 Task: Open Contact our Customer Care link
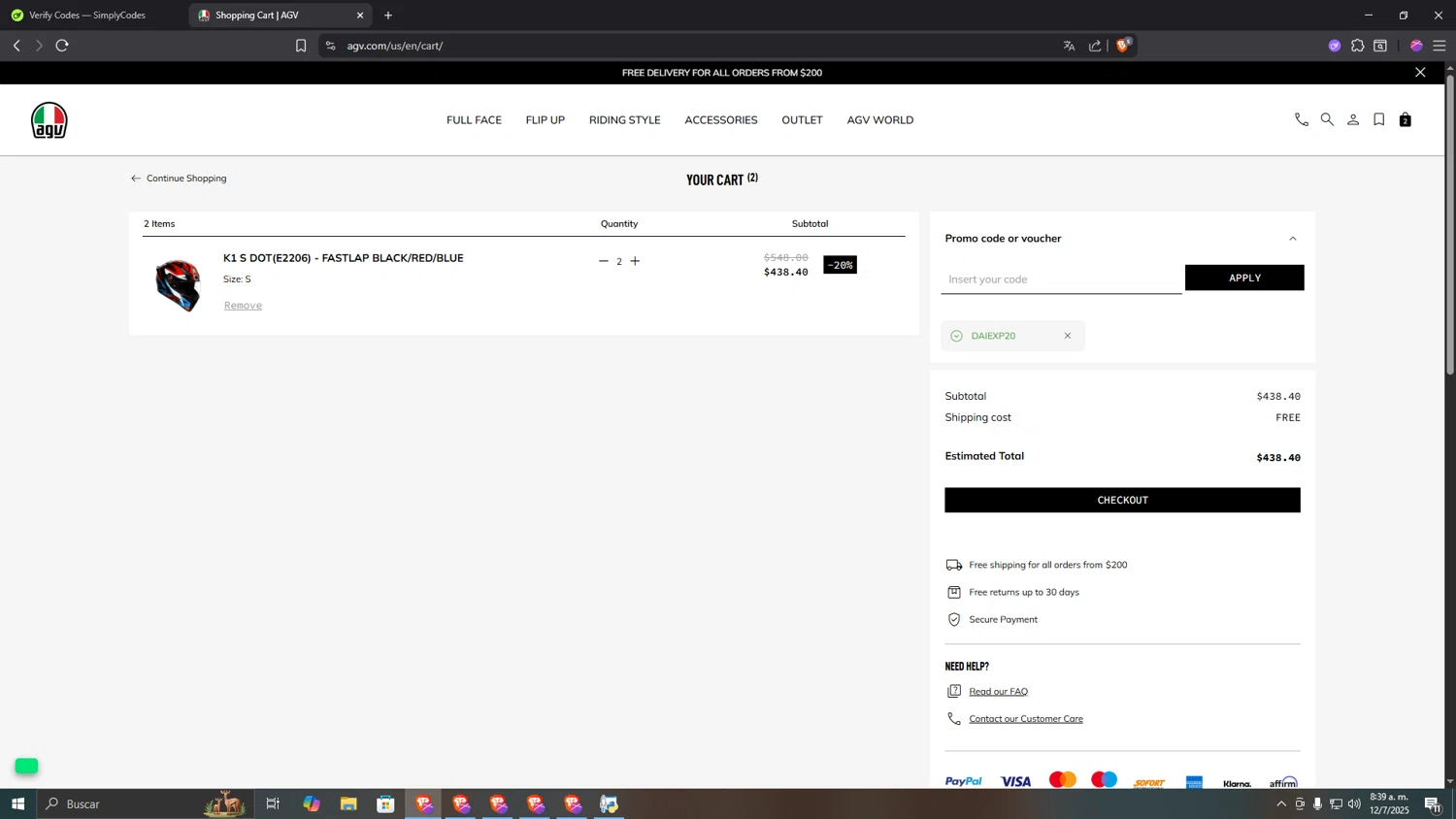pos(1026,719)
